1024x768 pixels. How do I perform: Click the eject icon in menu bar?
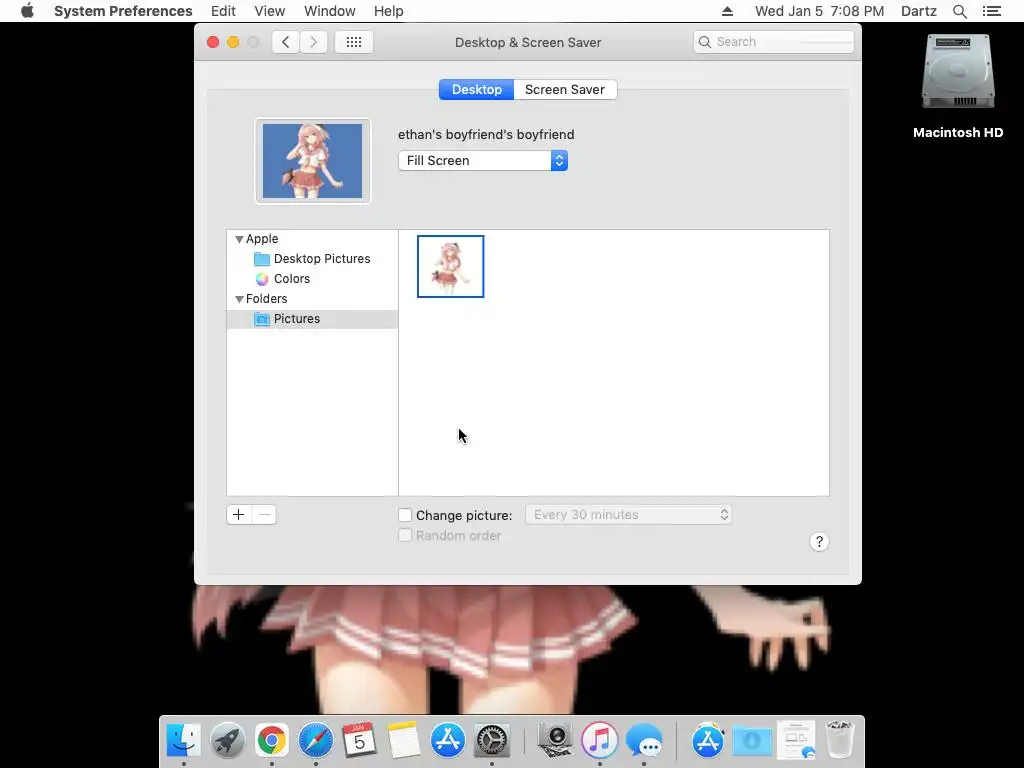point(727,11)
